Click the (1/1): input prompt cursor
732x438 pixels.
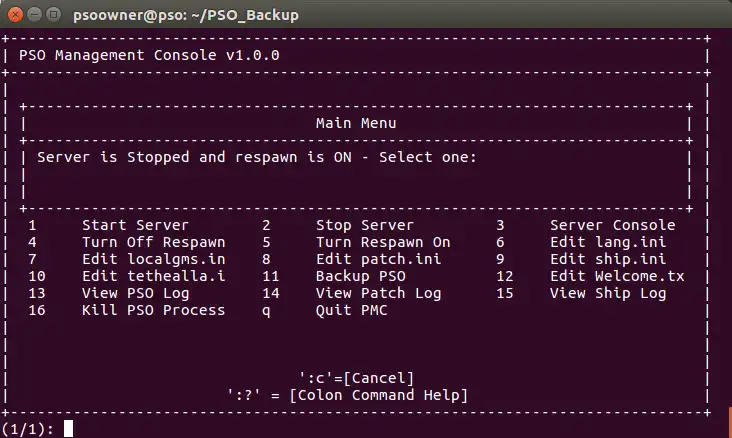pos(68,429)
